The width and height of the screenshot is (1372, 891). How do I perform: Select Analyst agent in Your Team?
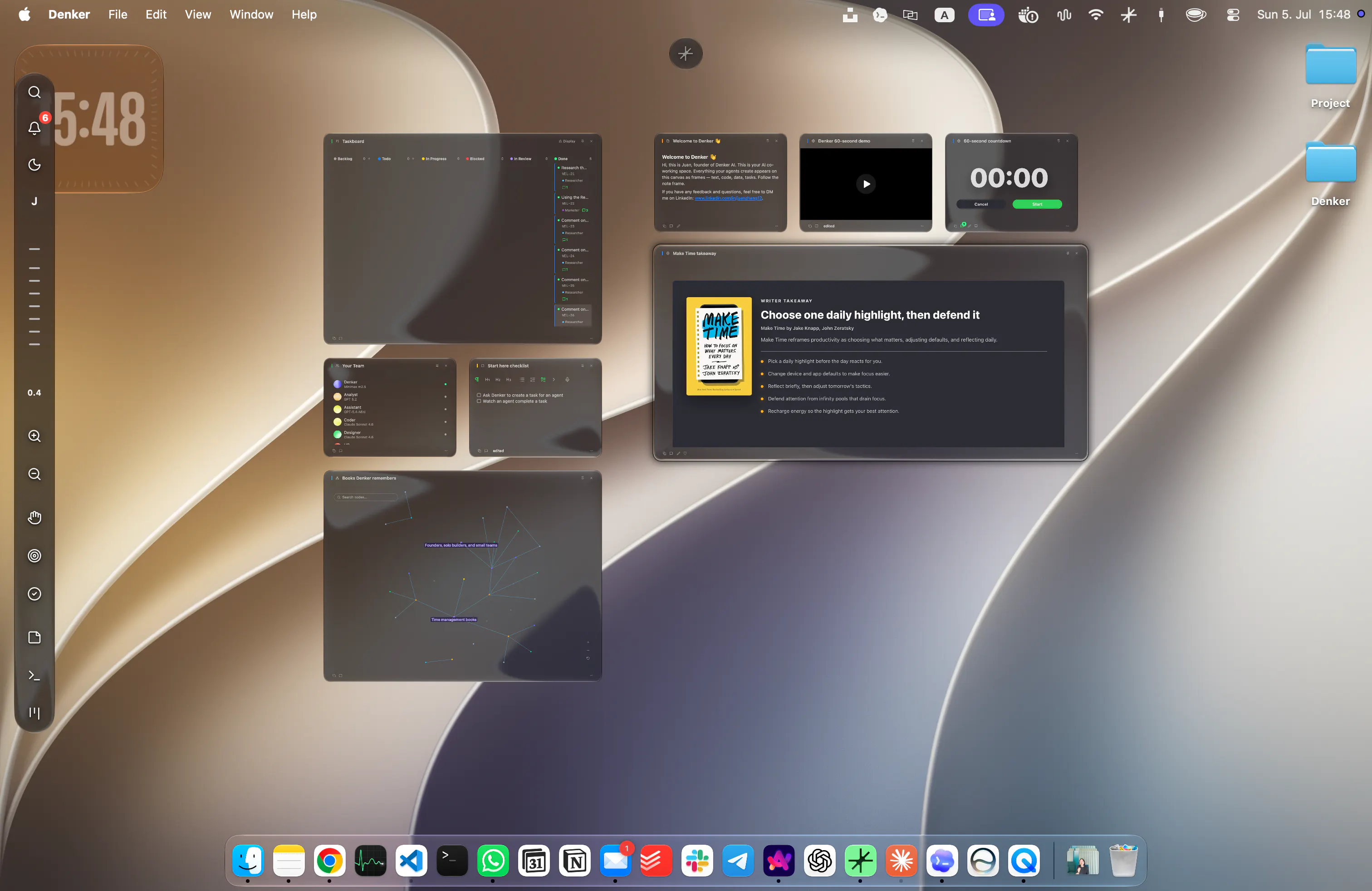(390, 397)
